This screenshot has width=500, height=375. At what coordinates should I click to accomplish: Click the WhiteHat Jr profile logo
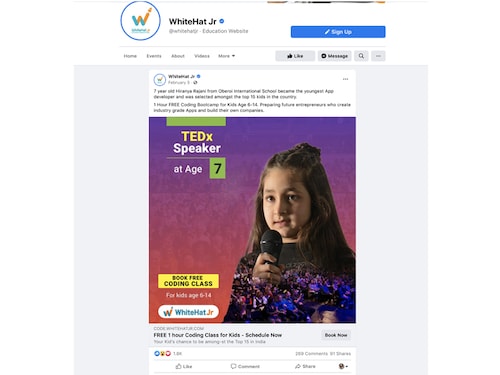tap(140, 21)
